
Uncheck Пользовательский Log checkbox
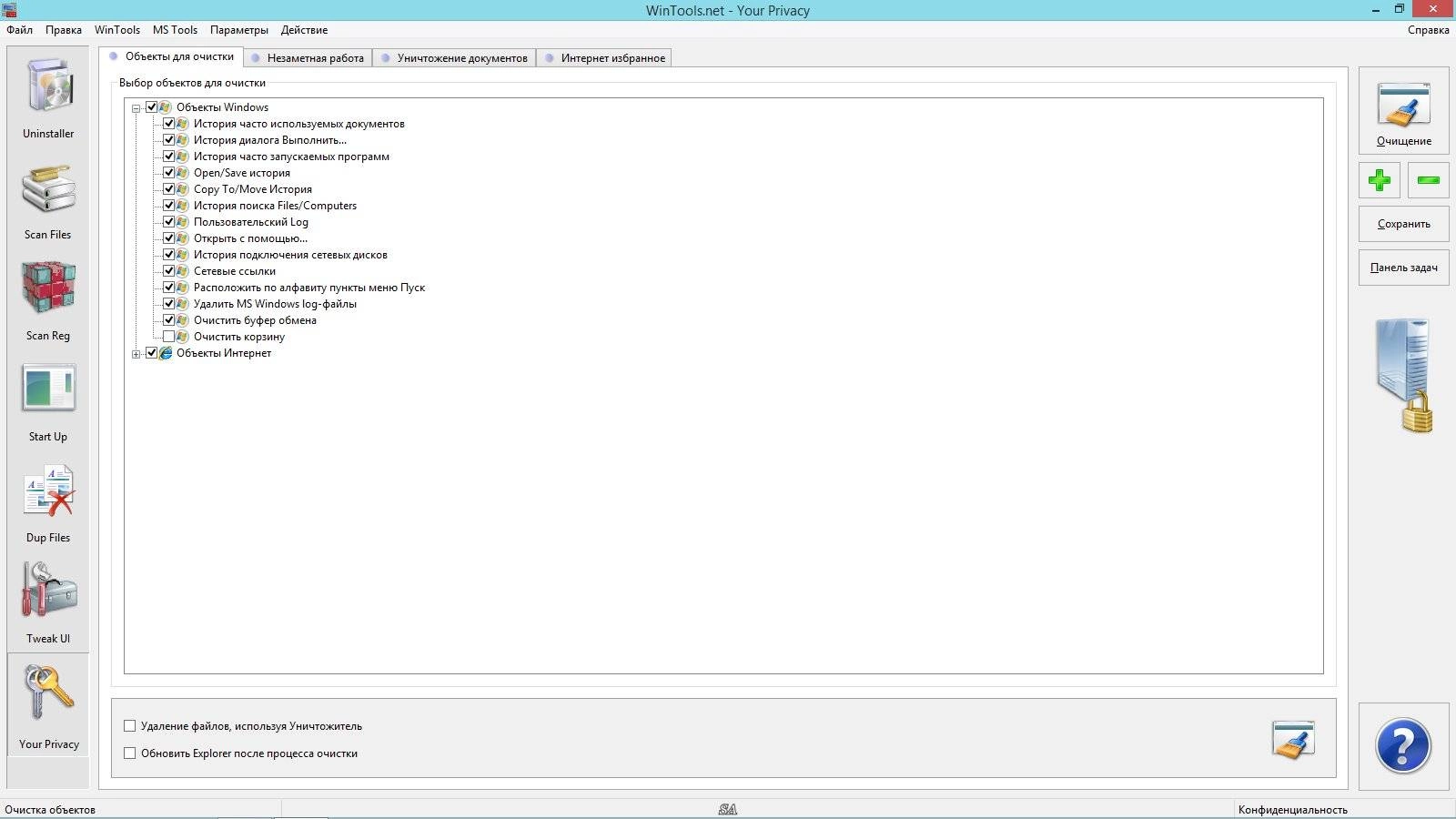tap(169, 222)
